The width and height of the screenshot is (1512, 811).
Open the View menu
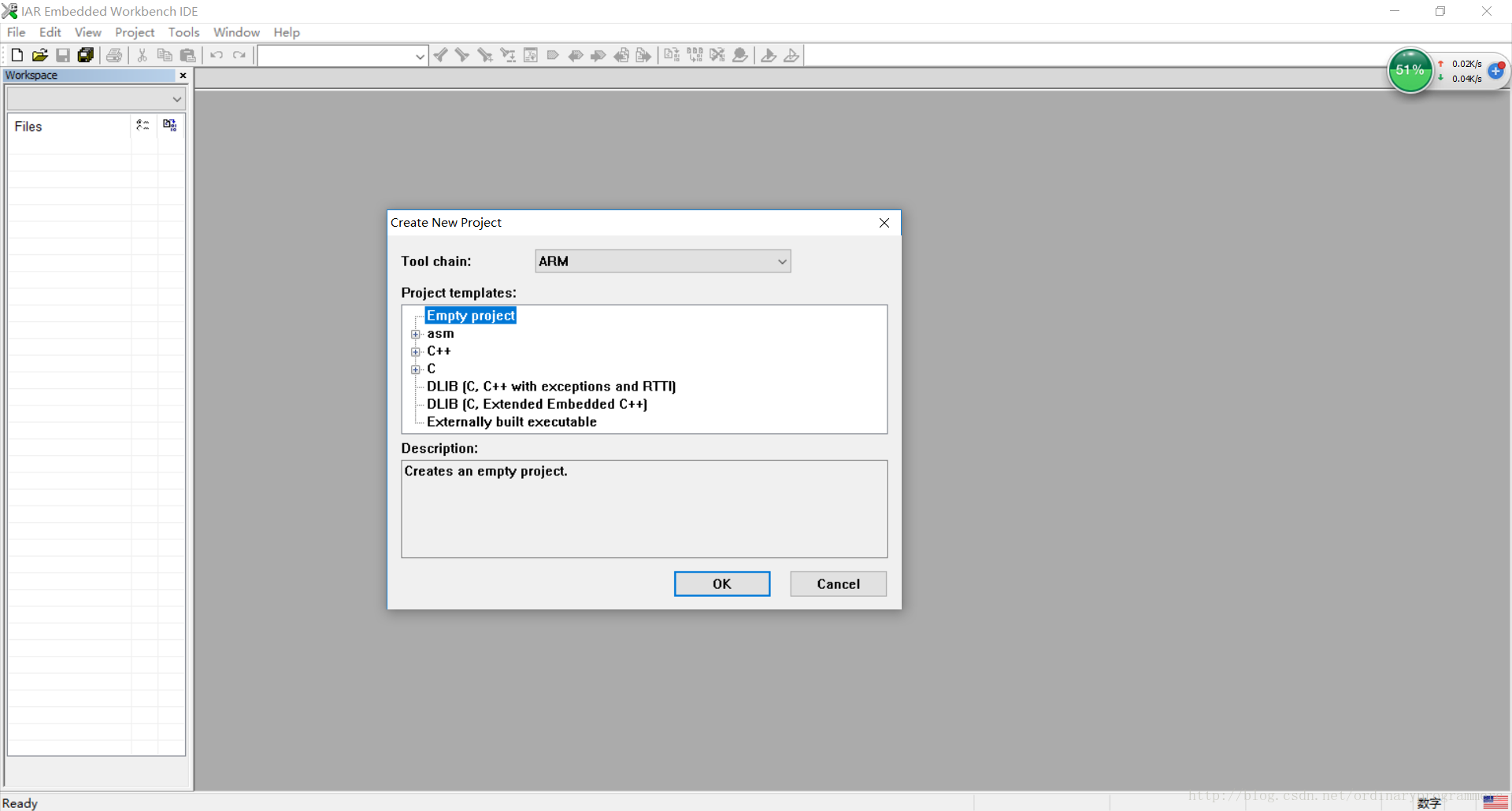tap(88, 32)
